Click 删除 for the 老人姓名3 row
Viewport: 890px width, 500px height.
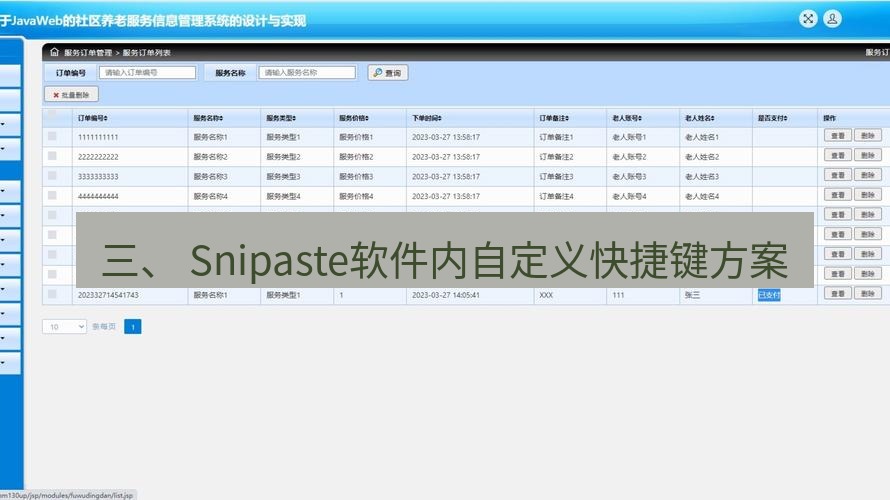tap(868, 175)
